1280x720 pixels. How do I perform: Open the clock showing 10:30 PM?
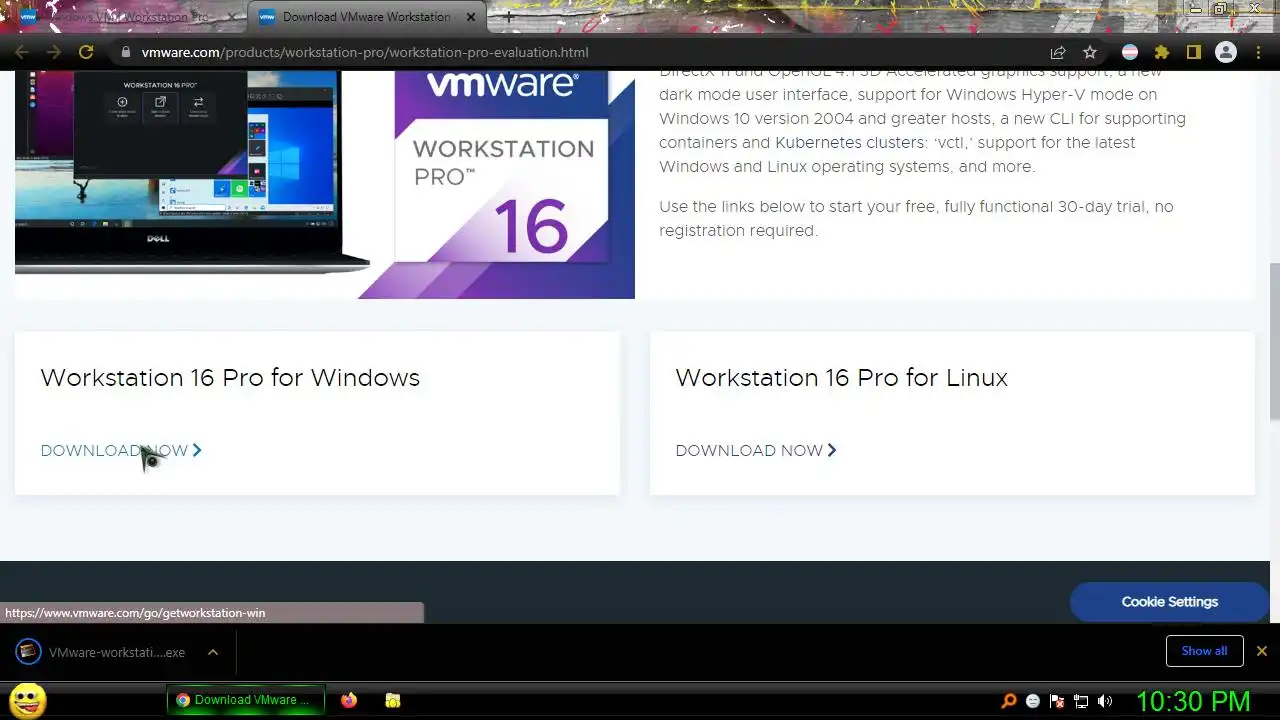pyautogui.click(x=1193, y=701)
